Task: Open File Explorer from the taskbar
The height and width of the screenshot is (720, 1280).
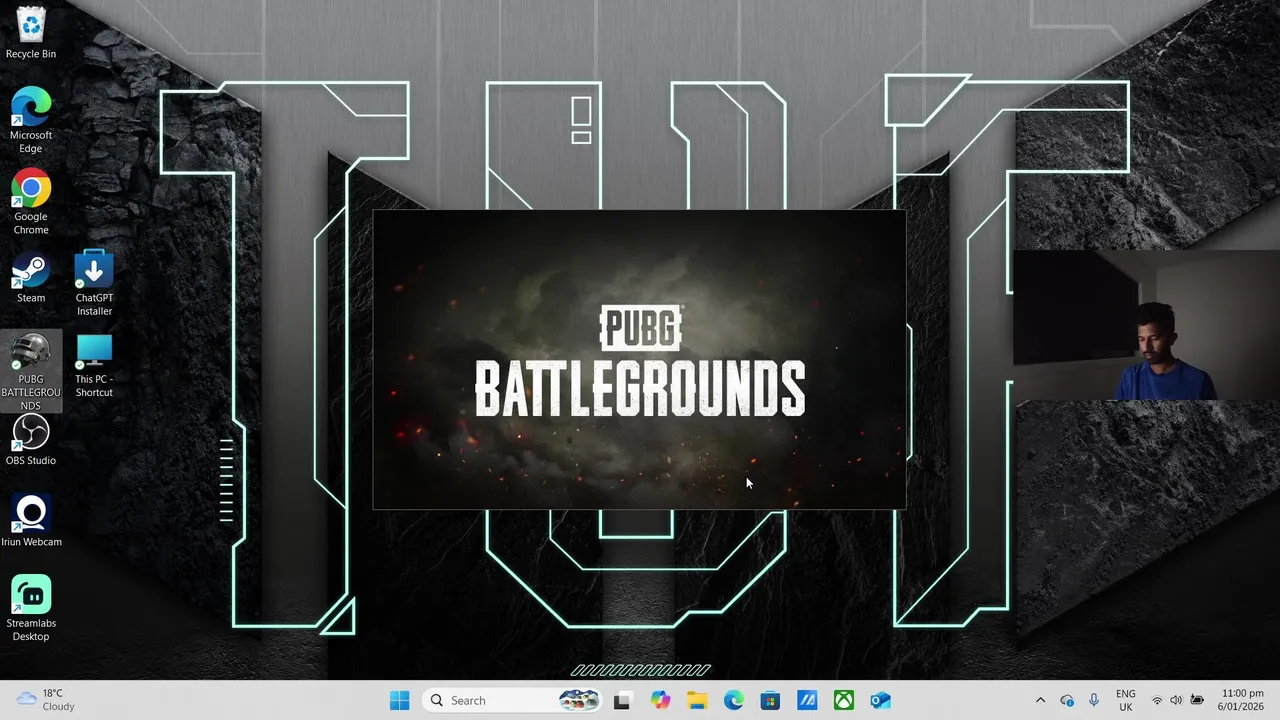Action: pyautogui.click(x=697, y=700)
